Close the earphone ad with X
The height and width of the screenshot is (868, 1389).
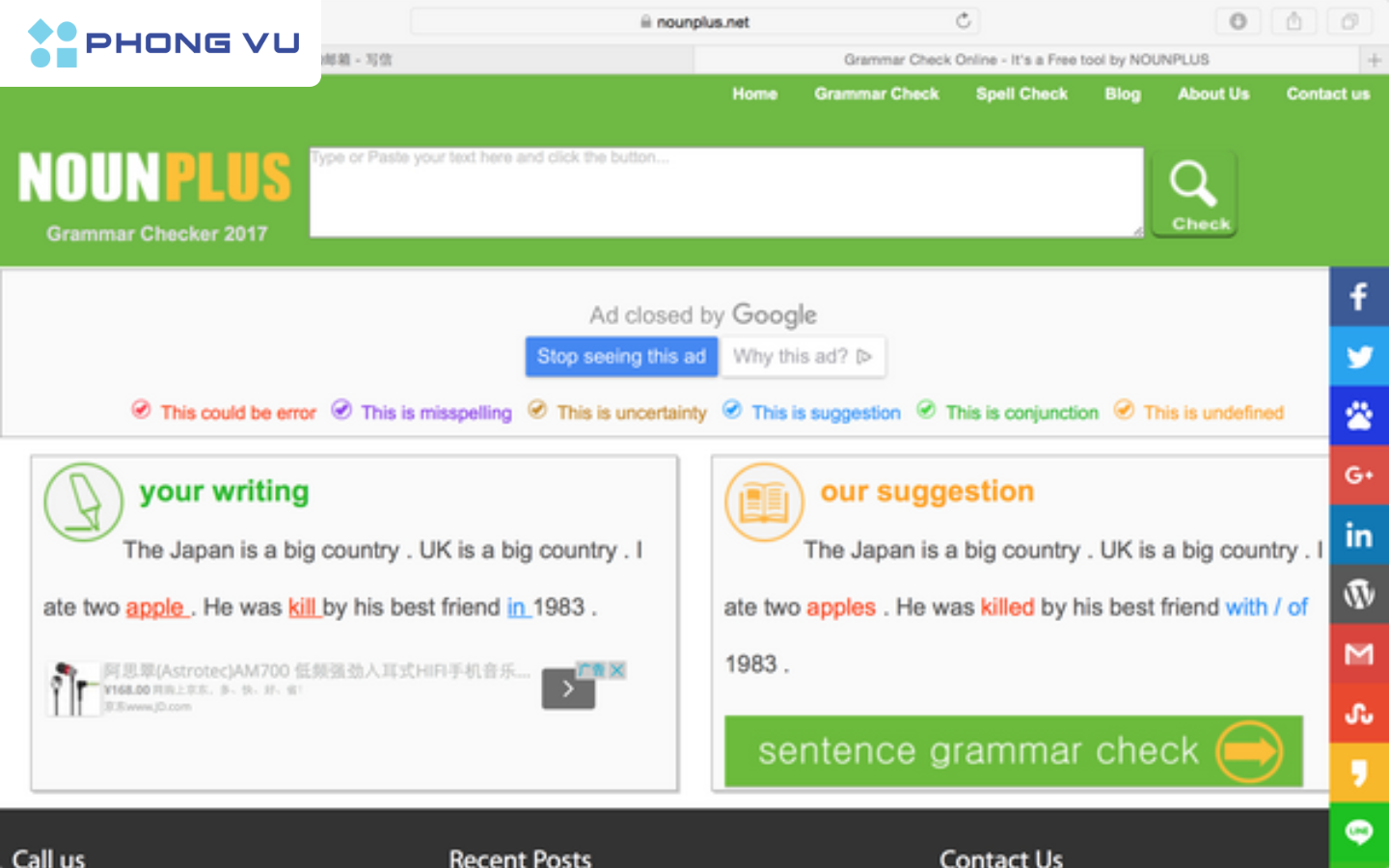616,669
